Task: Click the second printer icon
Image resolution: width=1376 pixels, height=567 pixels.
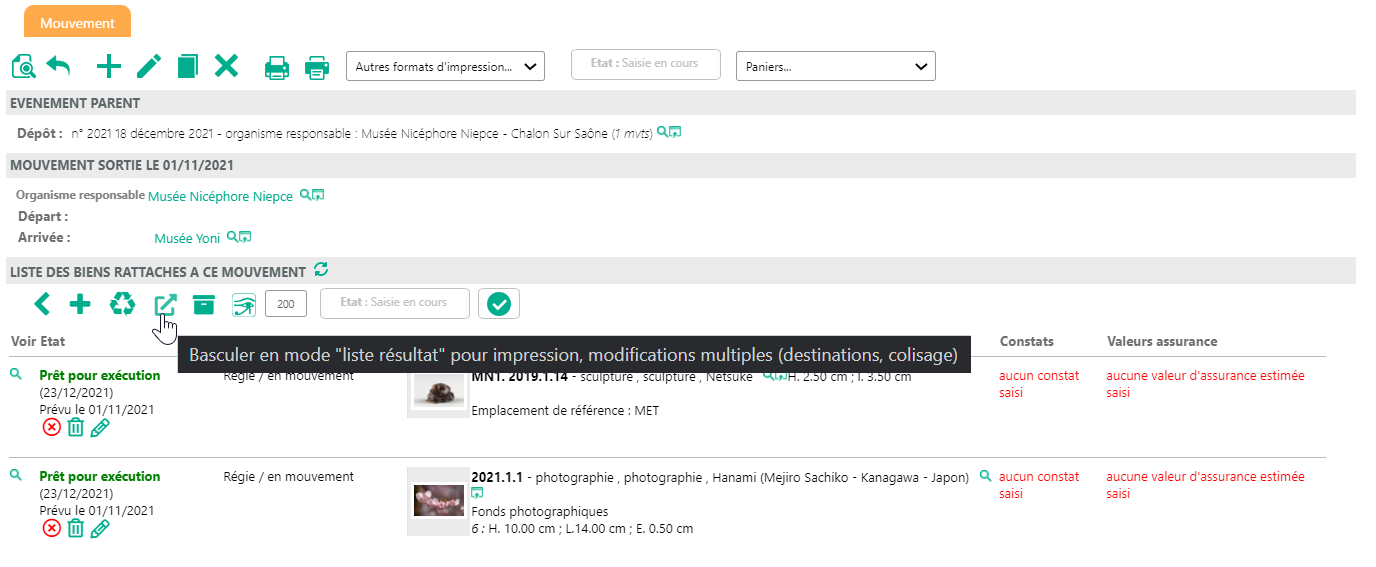Action: [x=317, y=67]
